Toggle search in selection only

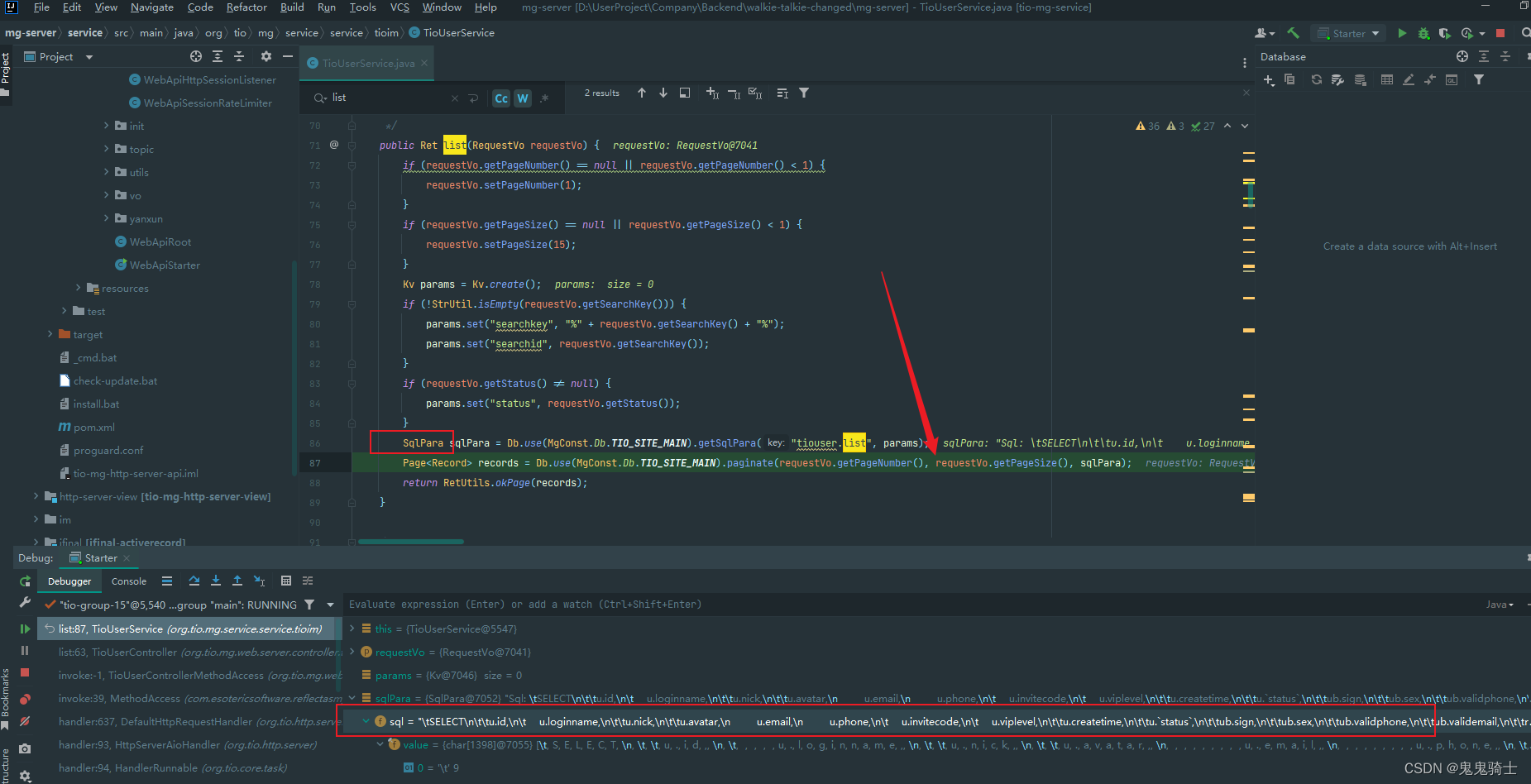782,93
